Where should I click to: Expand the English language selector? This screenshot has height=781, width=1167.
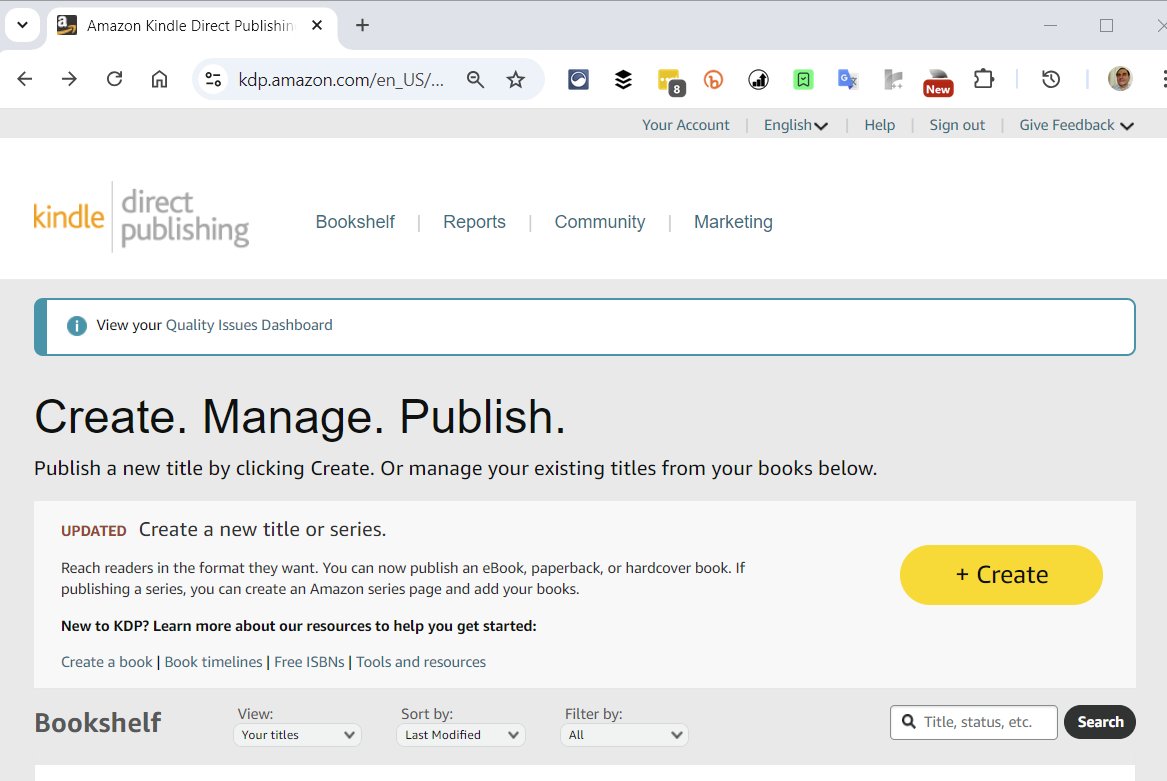click(x=795, y=124)
